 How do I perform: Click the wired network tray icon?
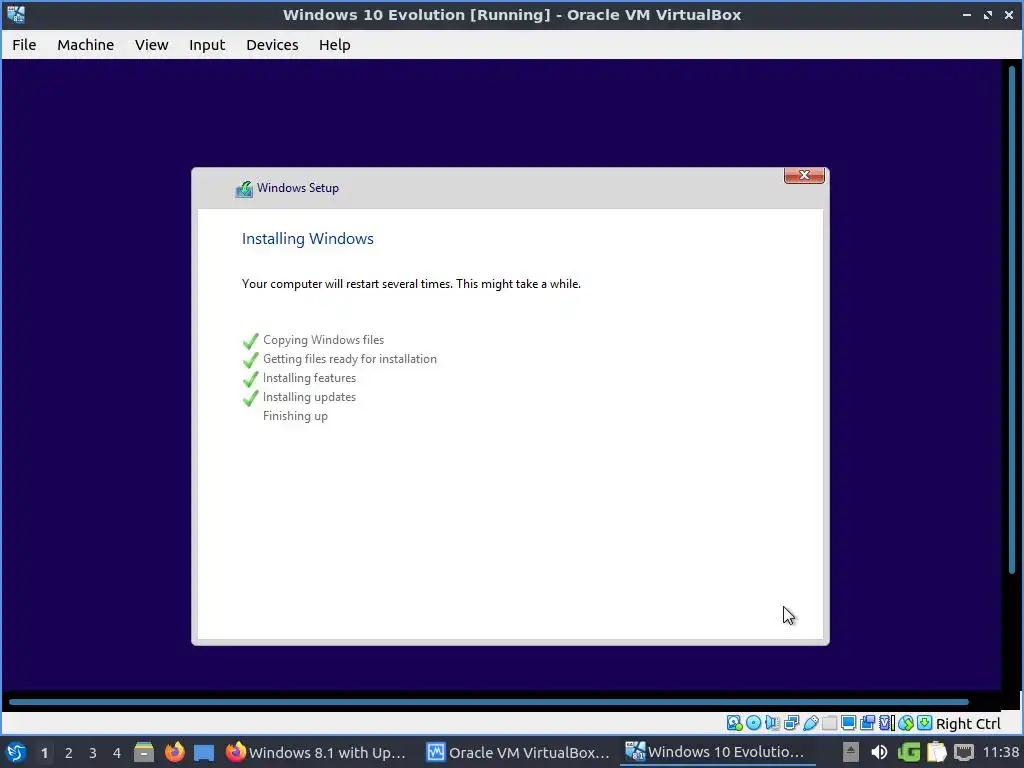pyautogui.click(x=963, y=752)
